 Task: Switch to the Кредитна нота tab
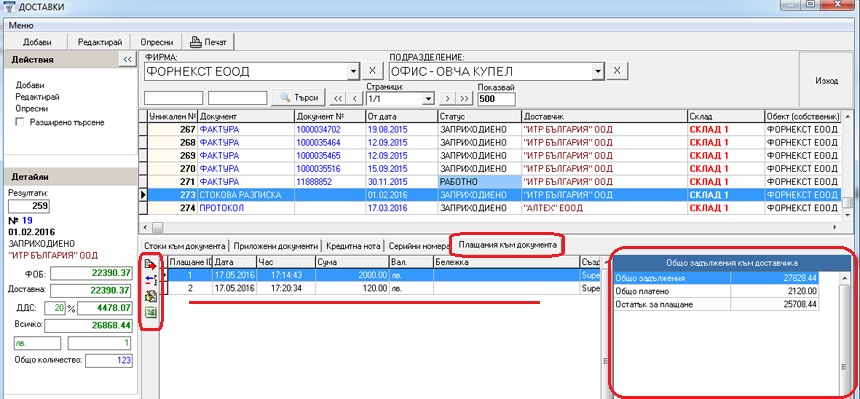point(353,245)
